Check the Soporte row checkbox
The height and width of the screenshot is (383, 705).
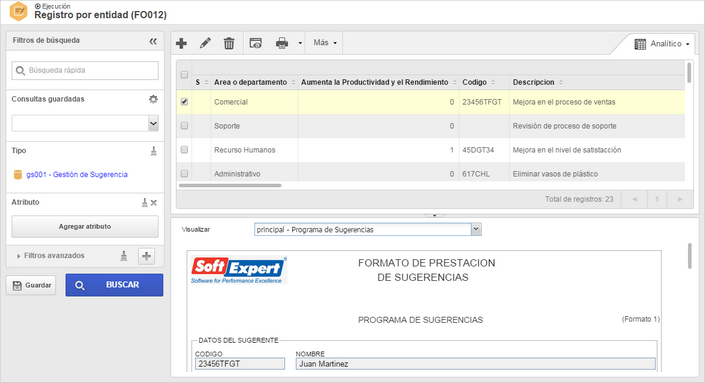click(184, 126)
